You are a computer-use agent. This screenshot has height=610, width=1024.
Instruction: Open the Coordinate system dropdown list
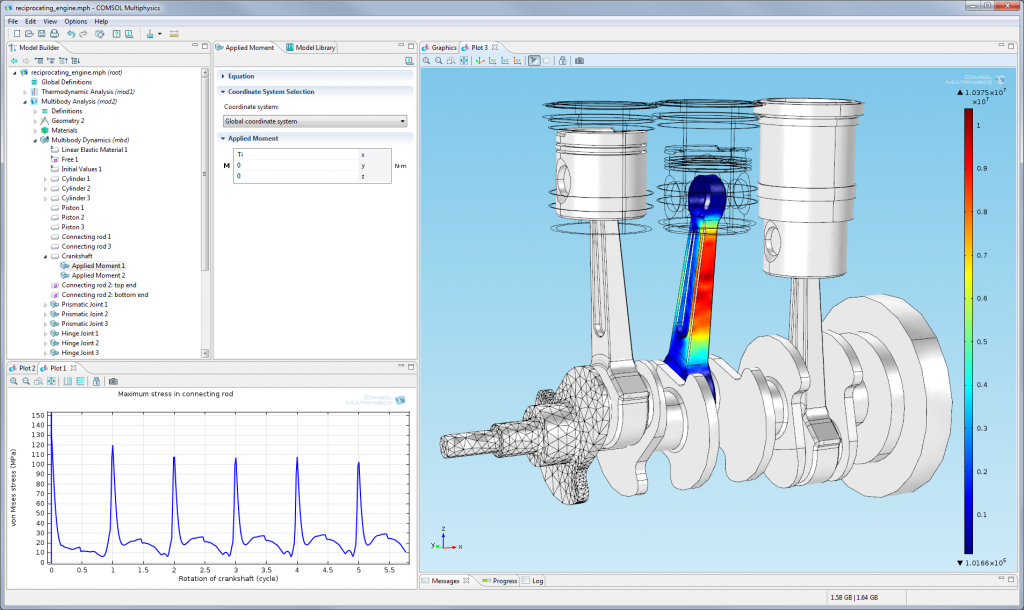point(400,120)
